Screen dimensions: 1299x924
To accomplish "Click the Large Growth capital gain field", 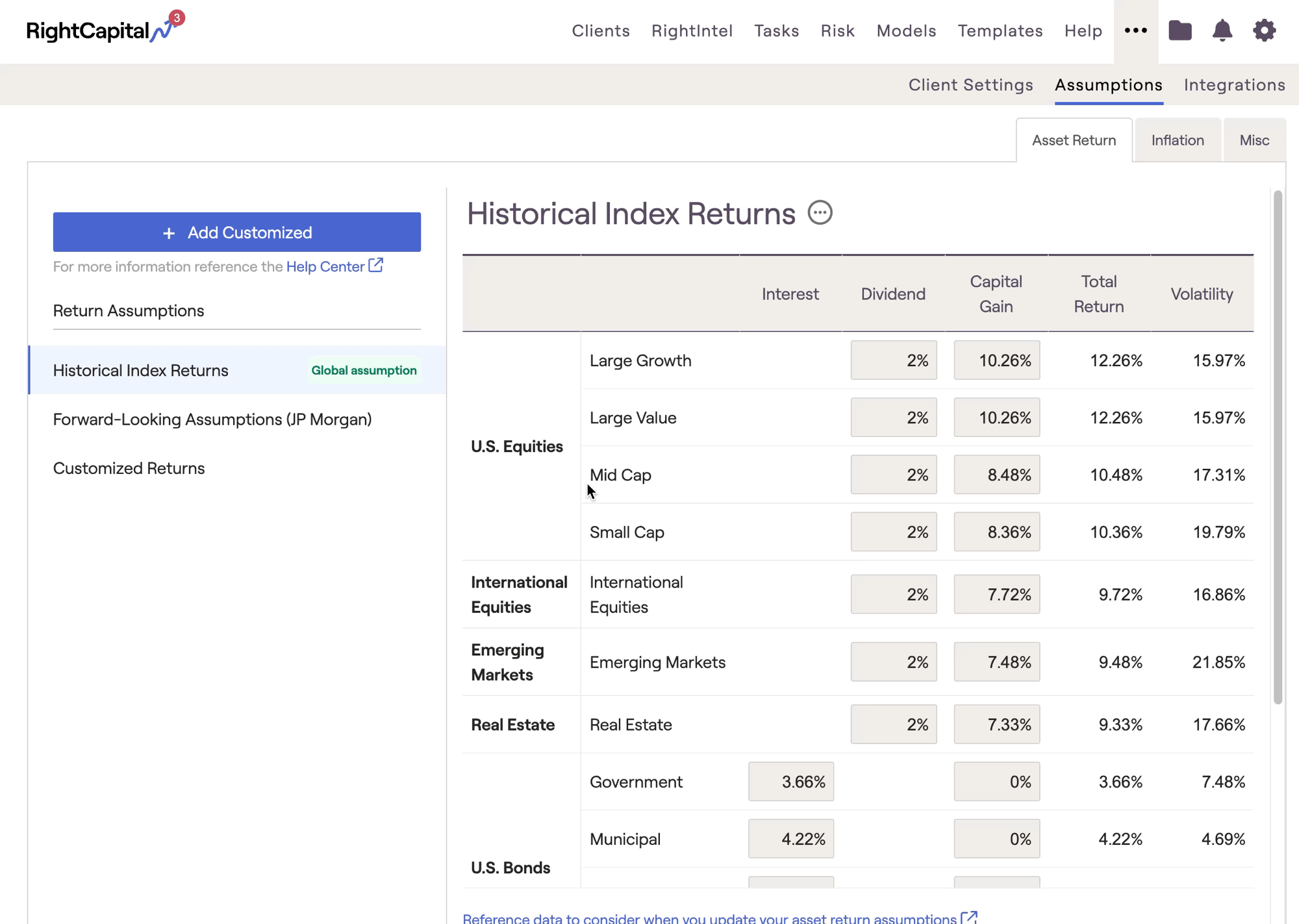I will (x=996, y=360).
